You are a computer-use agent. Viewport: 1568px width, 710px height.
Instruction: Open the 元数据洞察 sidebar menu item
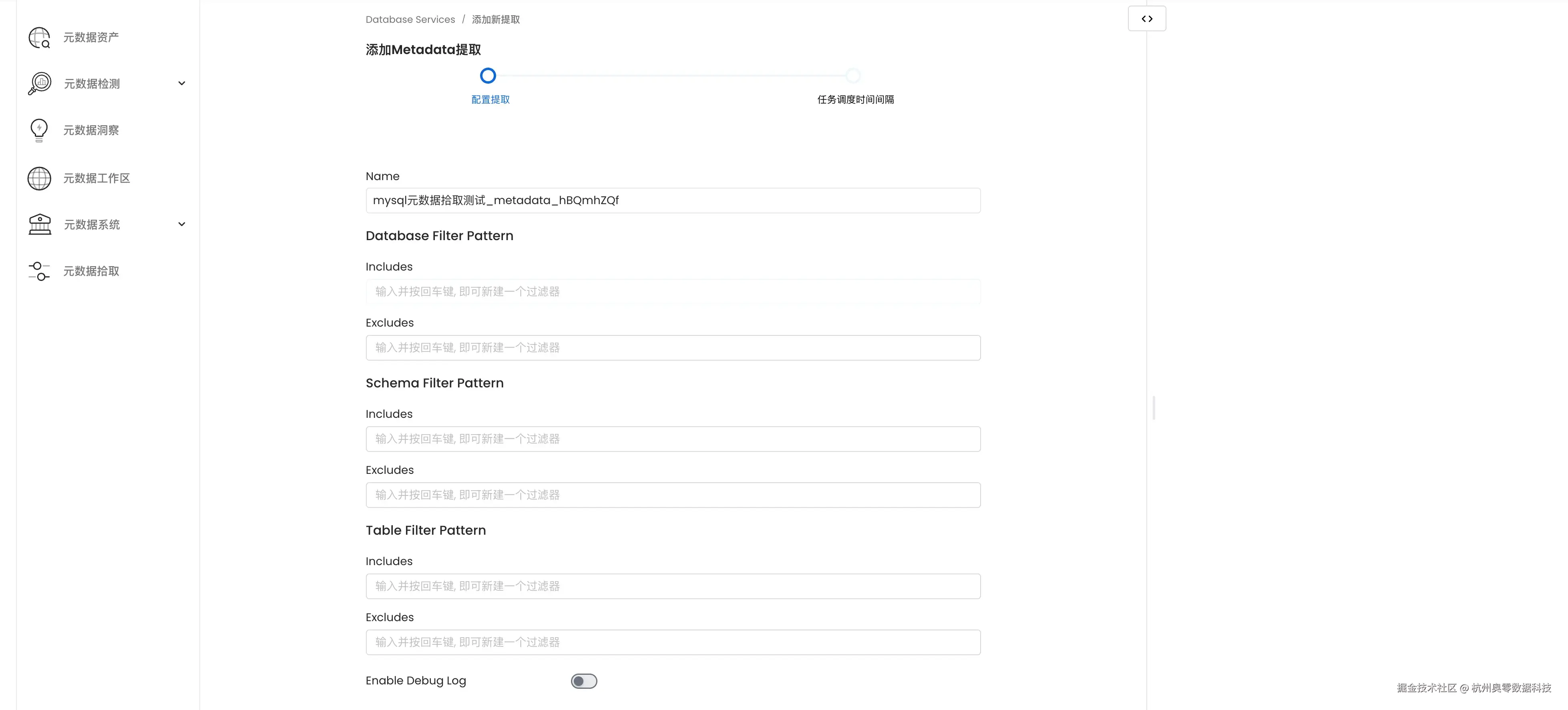coord(91,130)
